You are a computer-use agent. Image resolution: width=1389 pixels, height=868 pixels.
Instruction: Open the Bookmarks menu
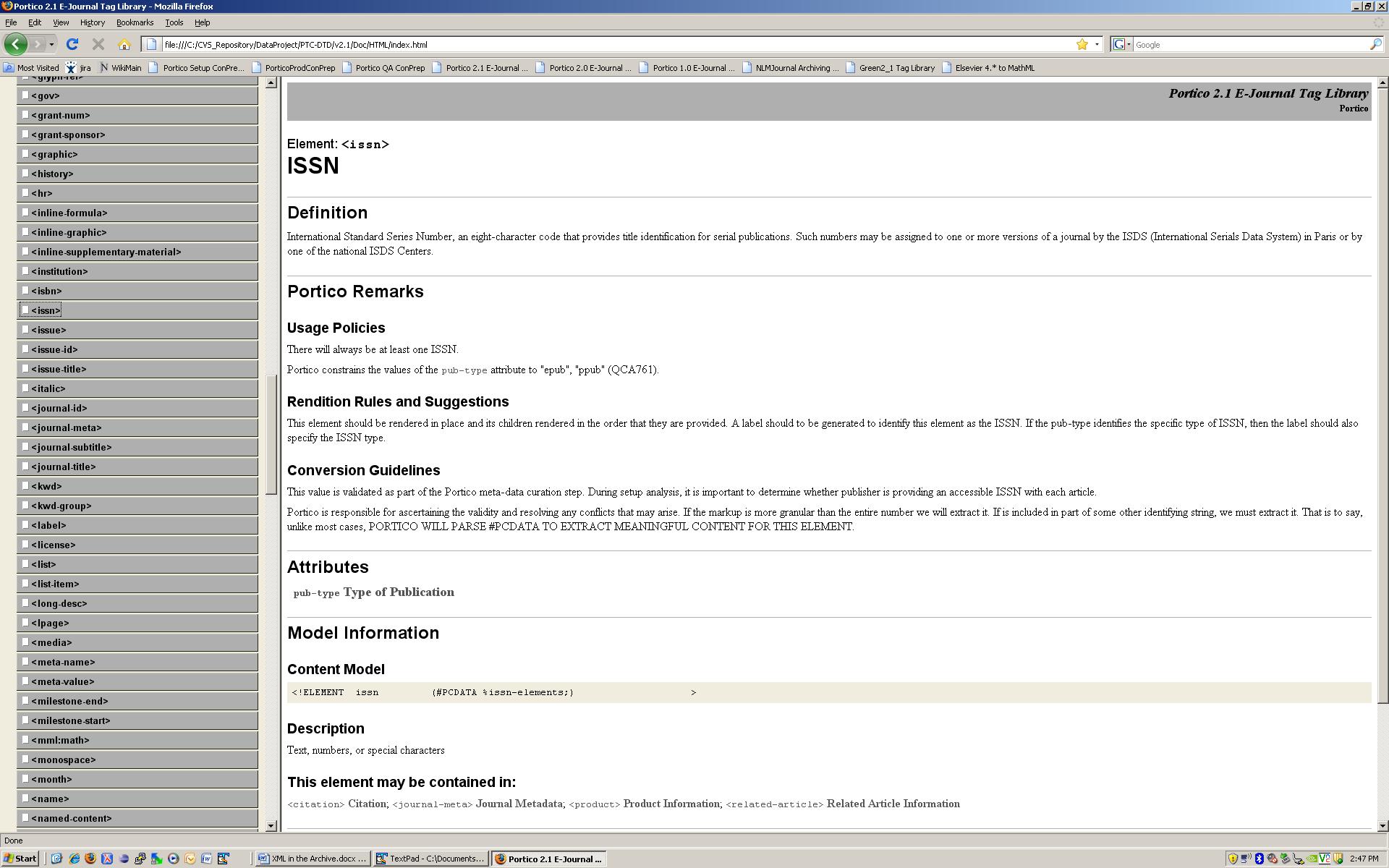pos(135,22)
